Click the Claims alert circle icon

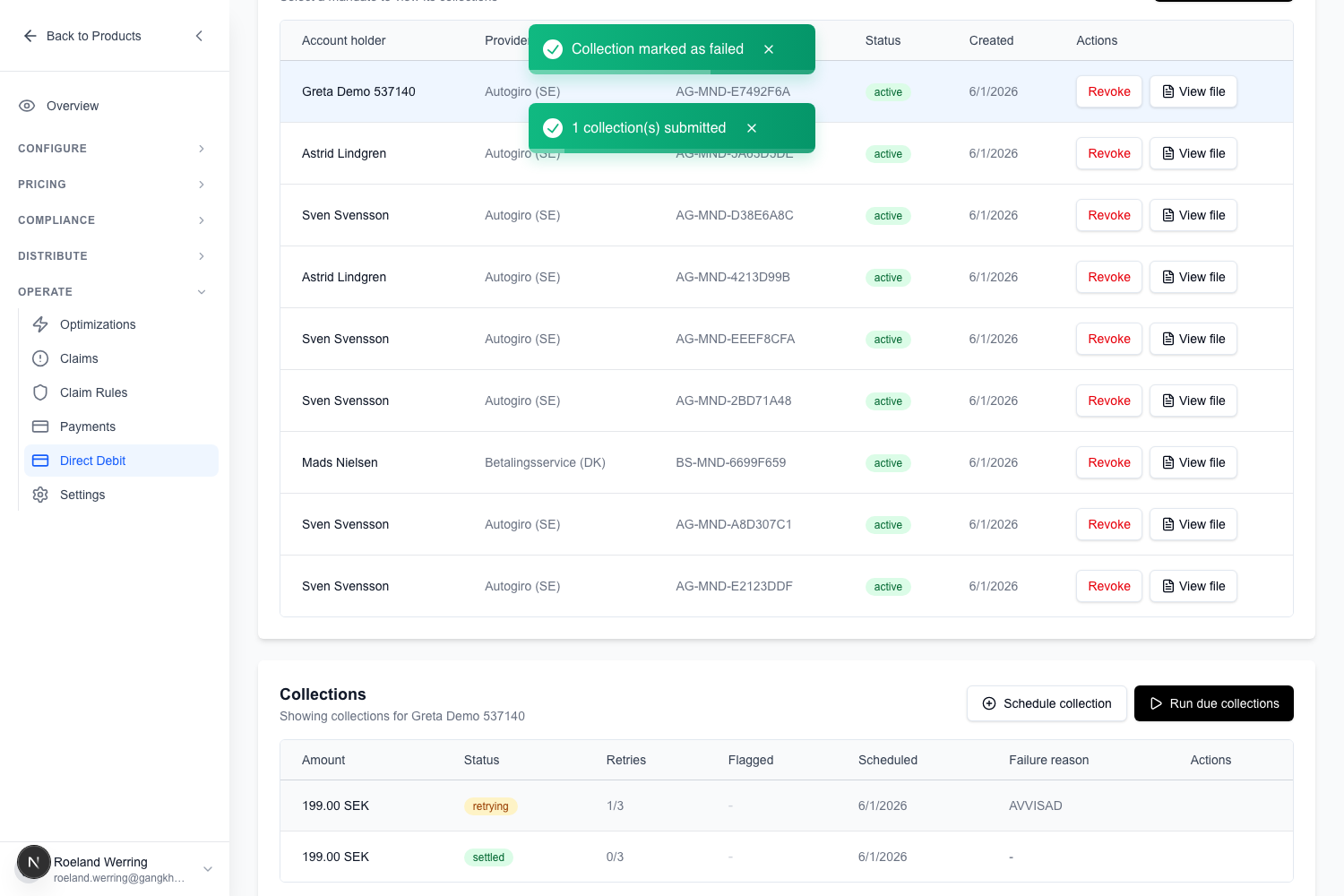click(40, 358)
